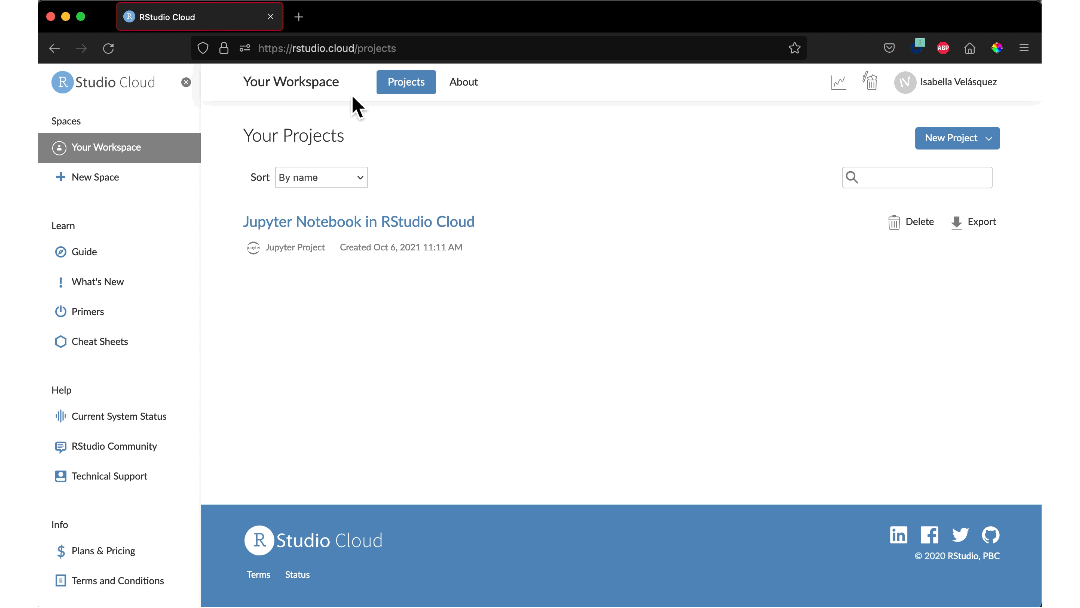This screenshot has height=608, width=1080.
Task: Click the What's New sidebar item
Action: pyautogui.click(x=95, y=281)
